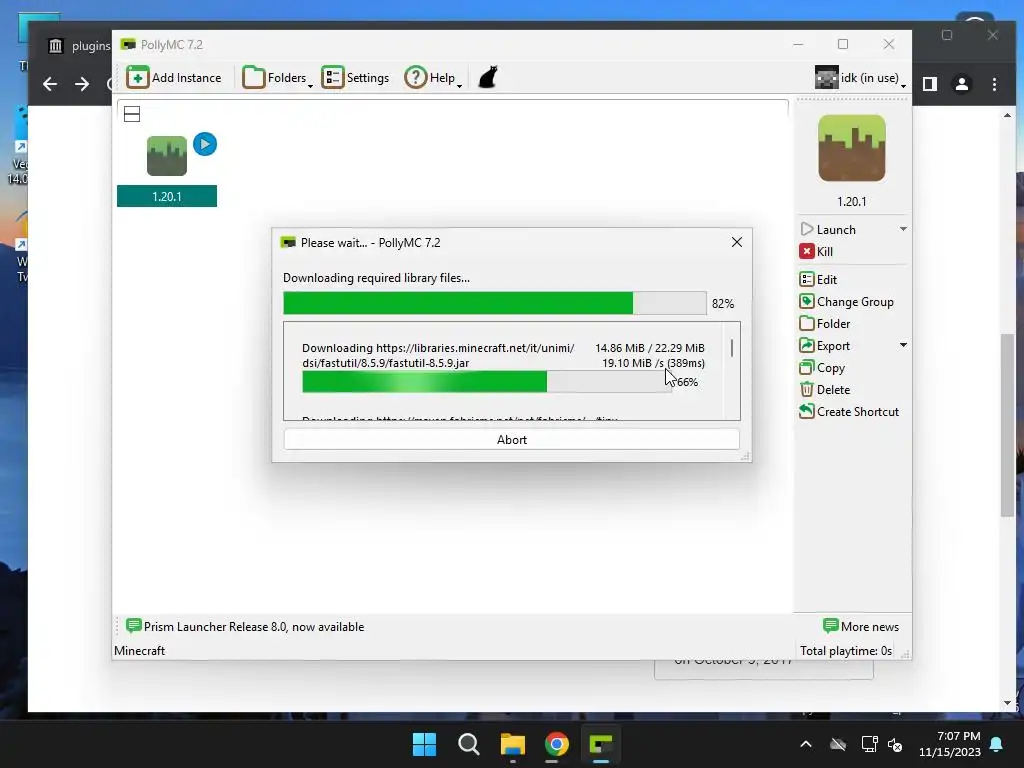Image resolution: width=1024 pixels, height=768 pixels.
Task: Click the browser profile icon
Action: [x=961, y=84]
